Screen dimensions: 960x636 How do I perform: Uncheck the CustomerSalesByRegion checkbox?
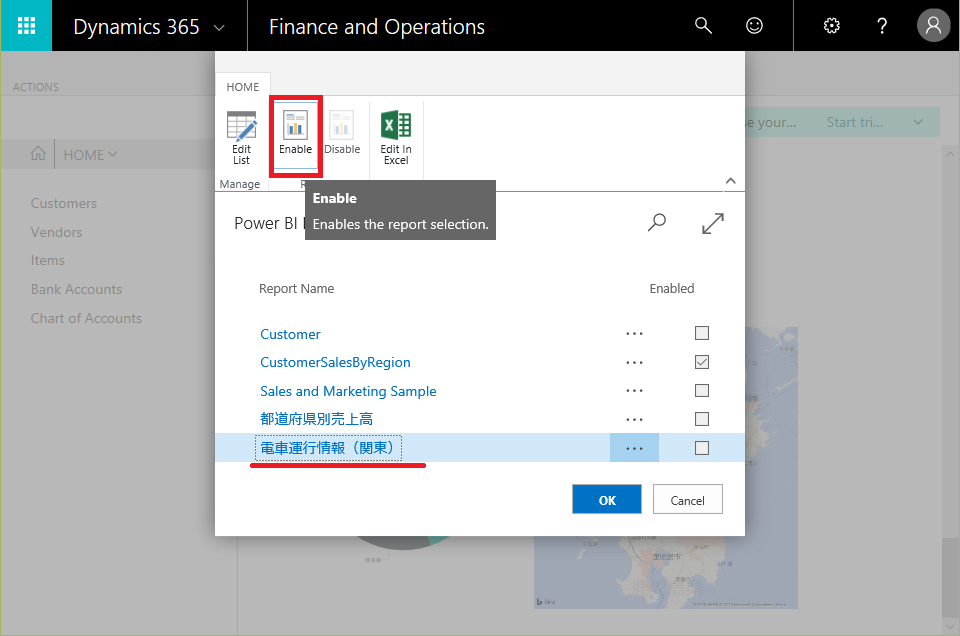702,362
